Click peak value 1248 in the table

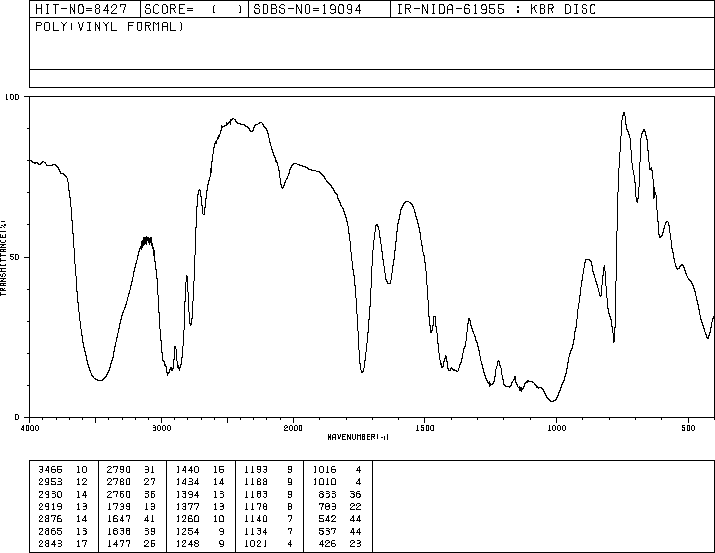click(x=187, y=544)
